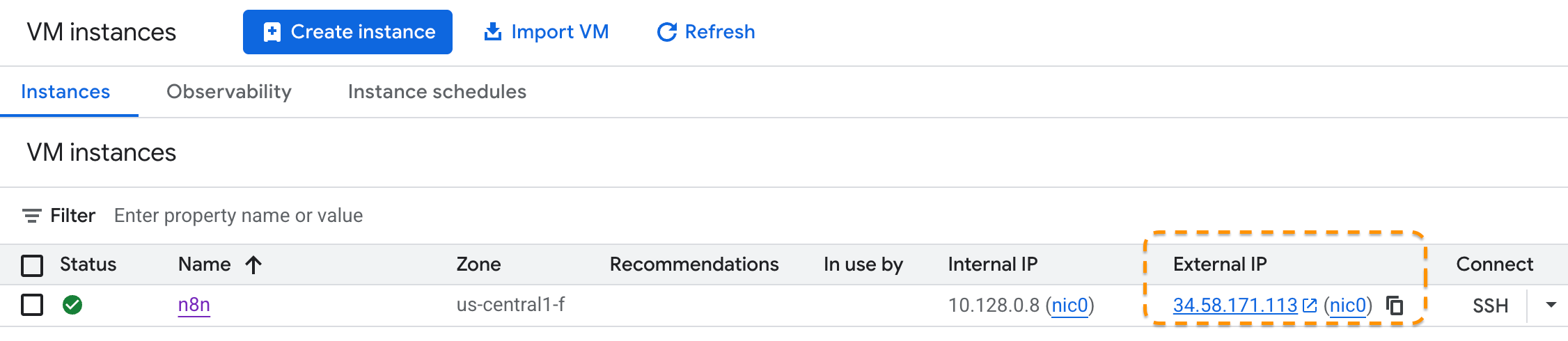Select the Instances tab
The height and width of the screenshot is (341, 1568).
coord(65,92)
